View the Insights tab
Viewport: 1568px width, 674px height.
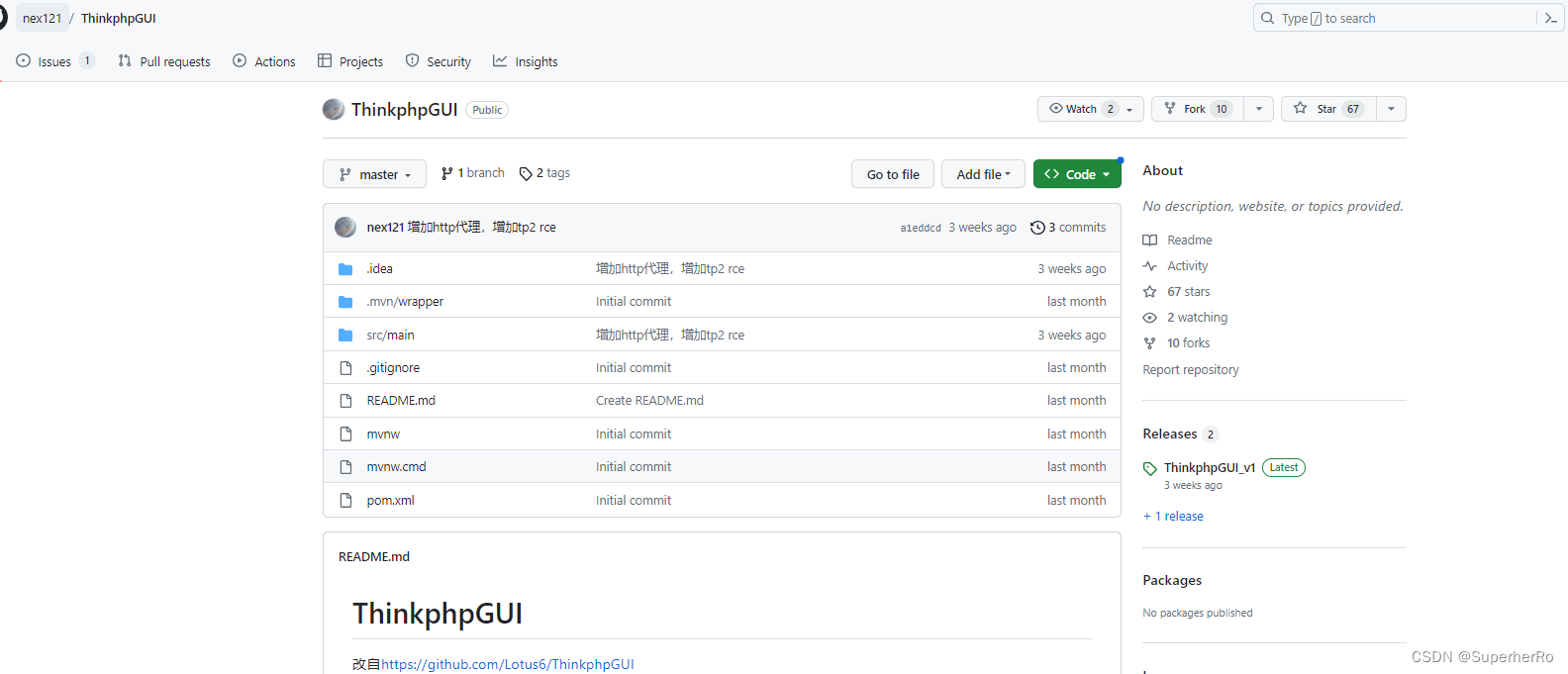tap(526, 61)
